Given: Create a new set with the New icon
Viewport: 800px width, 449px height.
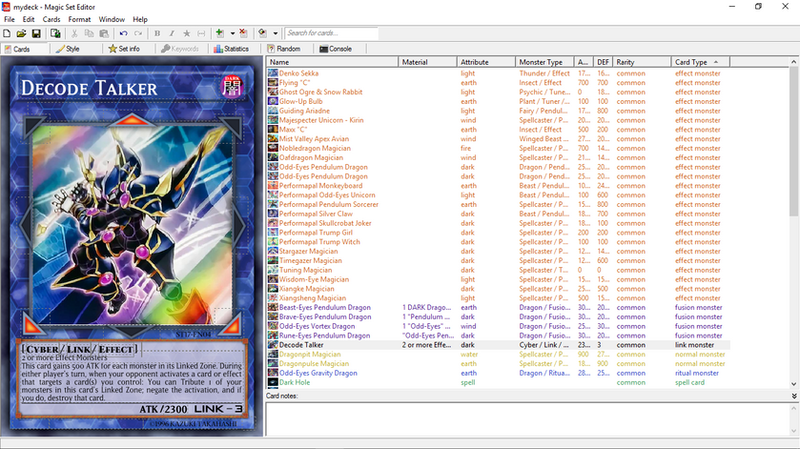Looking at the screenshot, I should coord(7,34).
